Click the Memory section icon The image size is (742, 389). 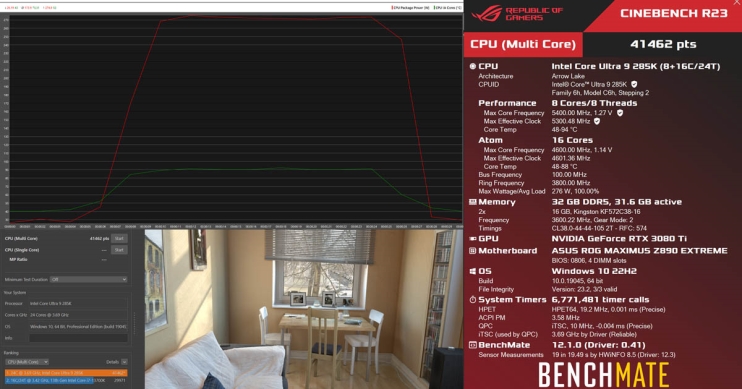(472, 202)
